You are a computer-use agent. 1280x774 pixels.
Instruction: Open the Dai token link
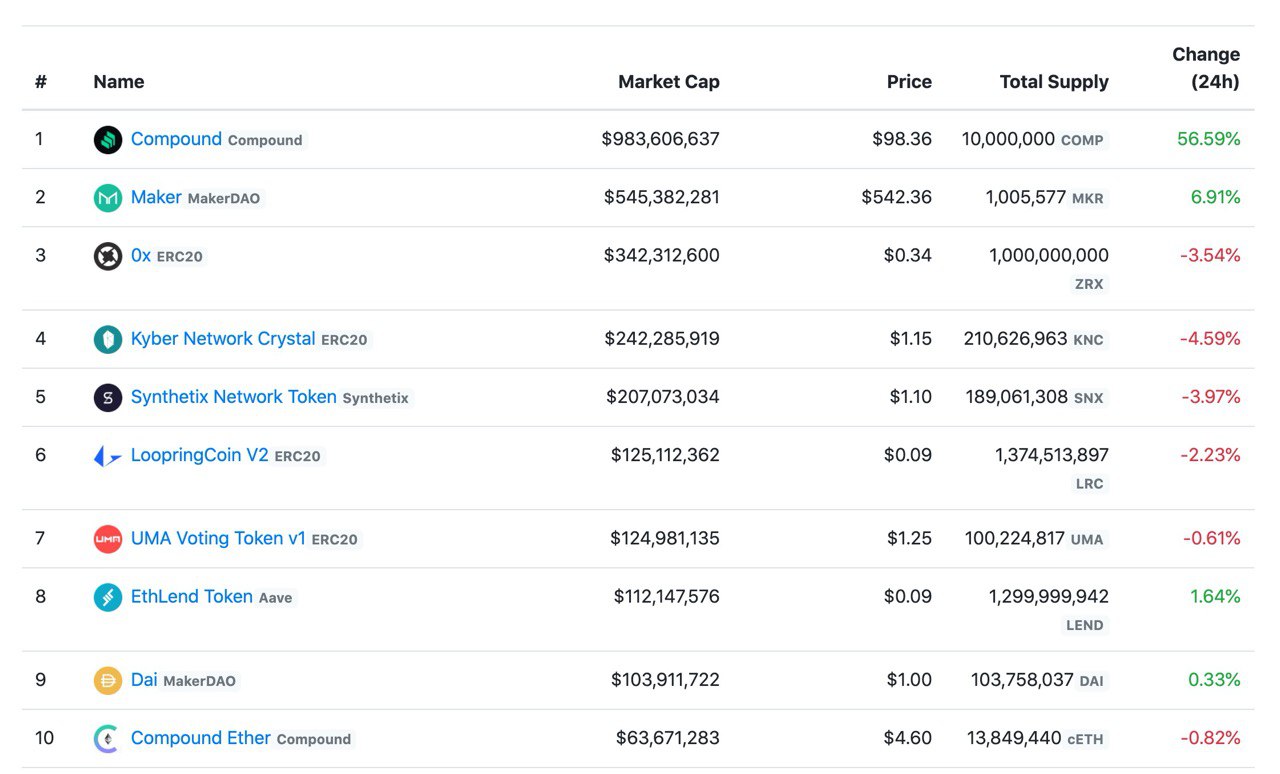tap(144, 679)
